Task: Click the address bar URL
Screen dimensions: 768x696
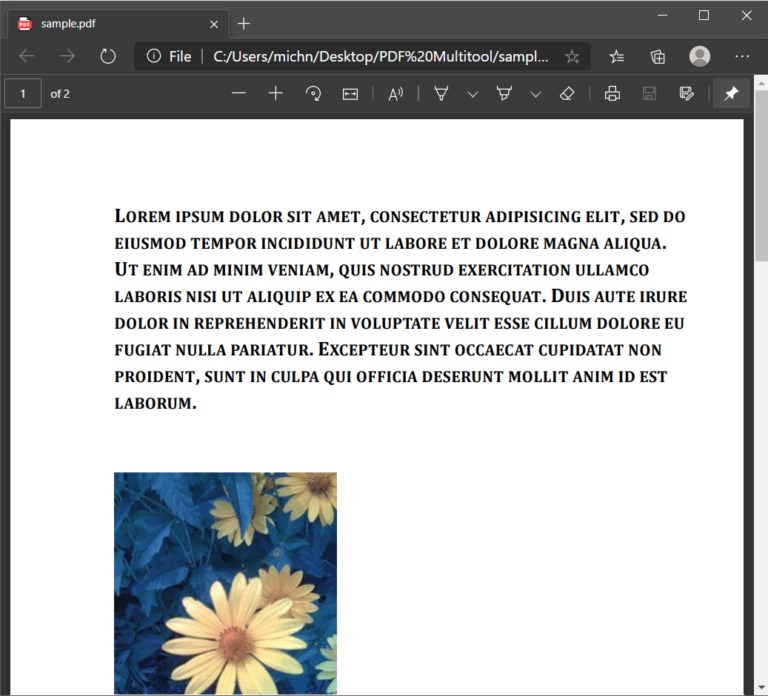Action: coord(381,56)
